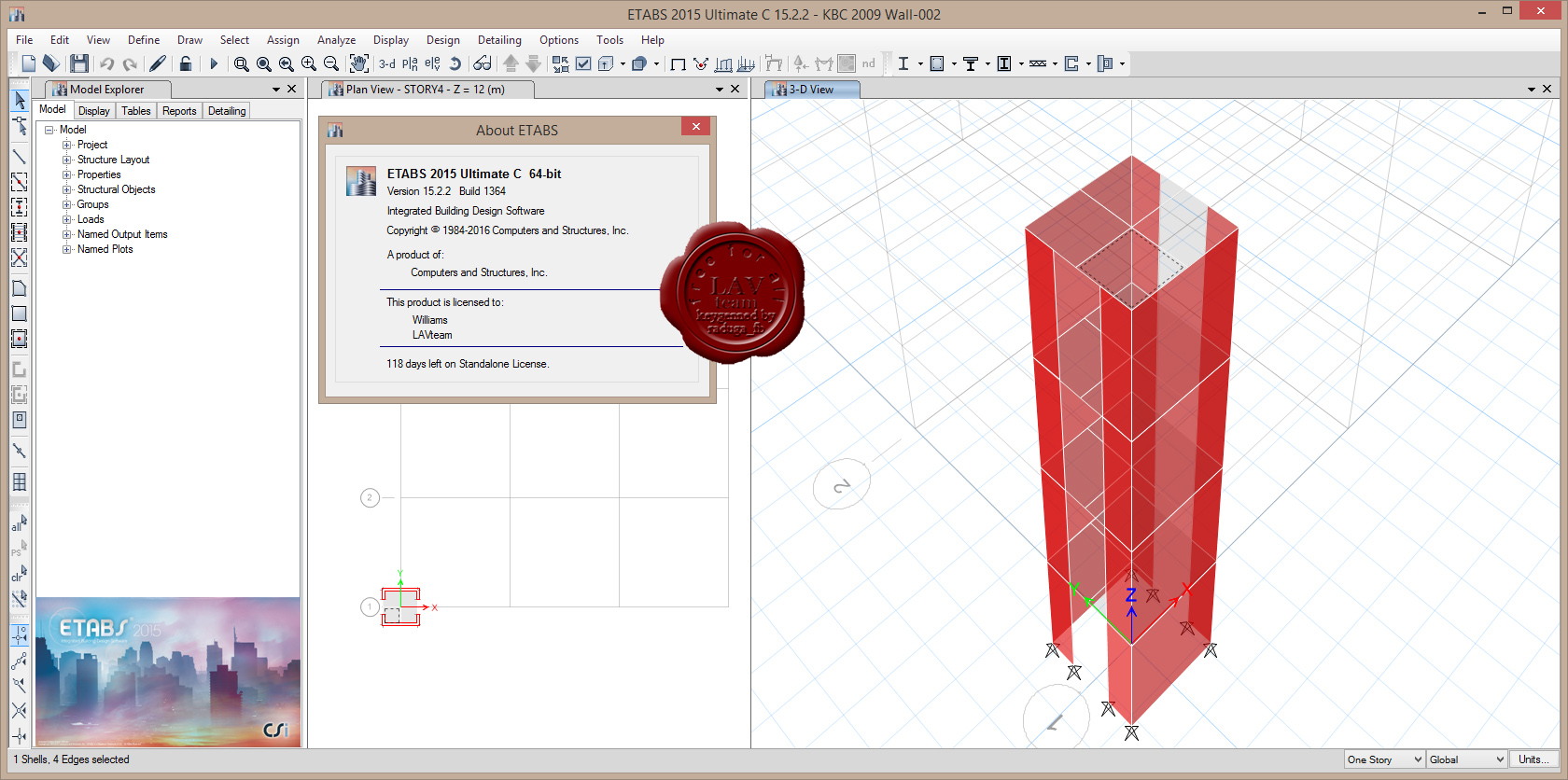The width and height of the screenshot is (1568, 780).
Task: Collapse the Model root node
Action: tap(49, 130)
